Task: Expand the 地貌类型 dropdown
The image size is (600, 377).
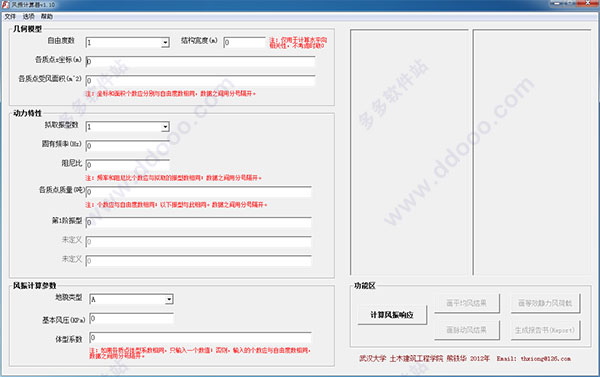Action: tap(169, 299)
